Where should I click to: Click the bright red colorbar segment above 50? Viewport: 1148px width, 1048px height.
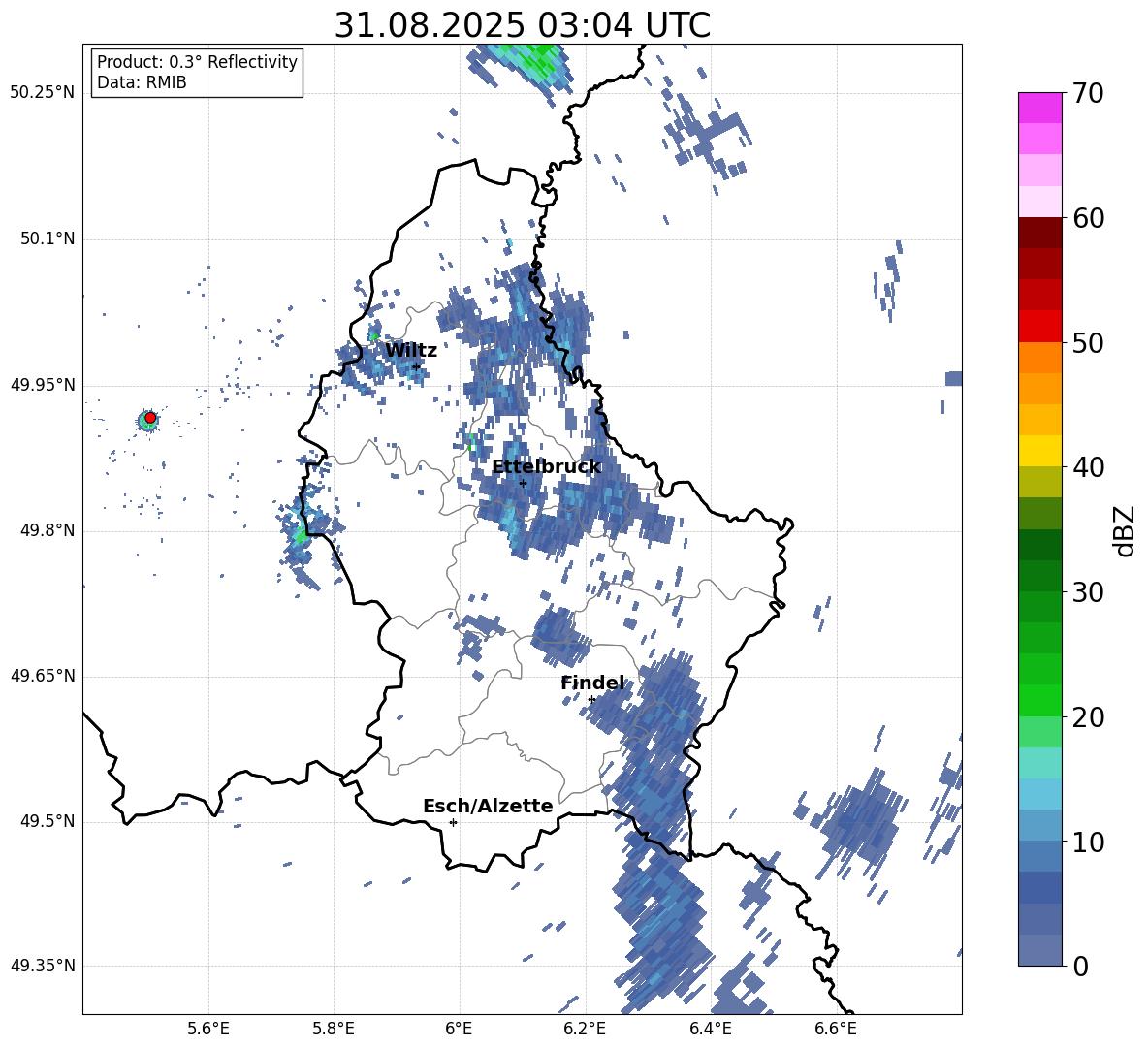click(1039, 327)
